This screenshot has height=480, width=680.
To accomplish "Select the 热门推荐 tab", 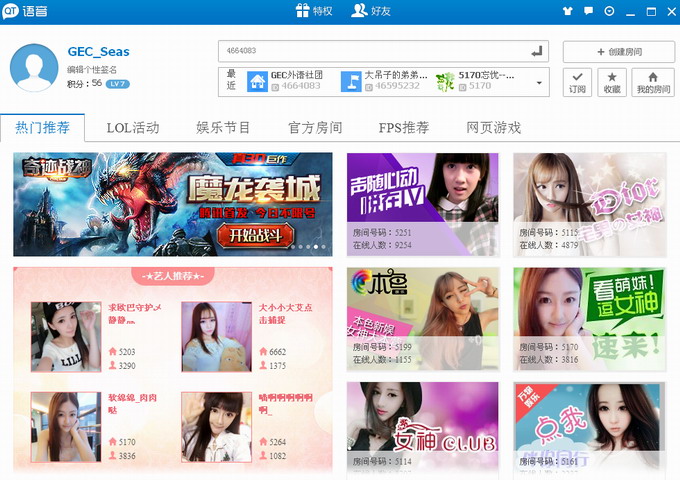I will click(42, 127).
